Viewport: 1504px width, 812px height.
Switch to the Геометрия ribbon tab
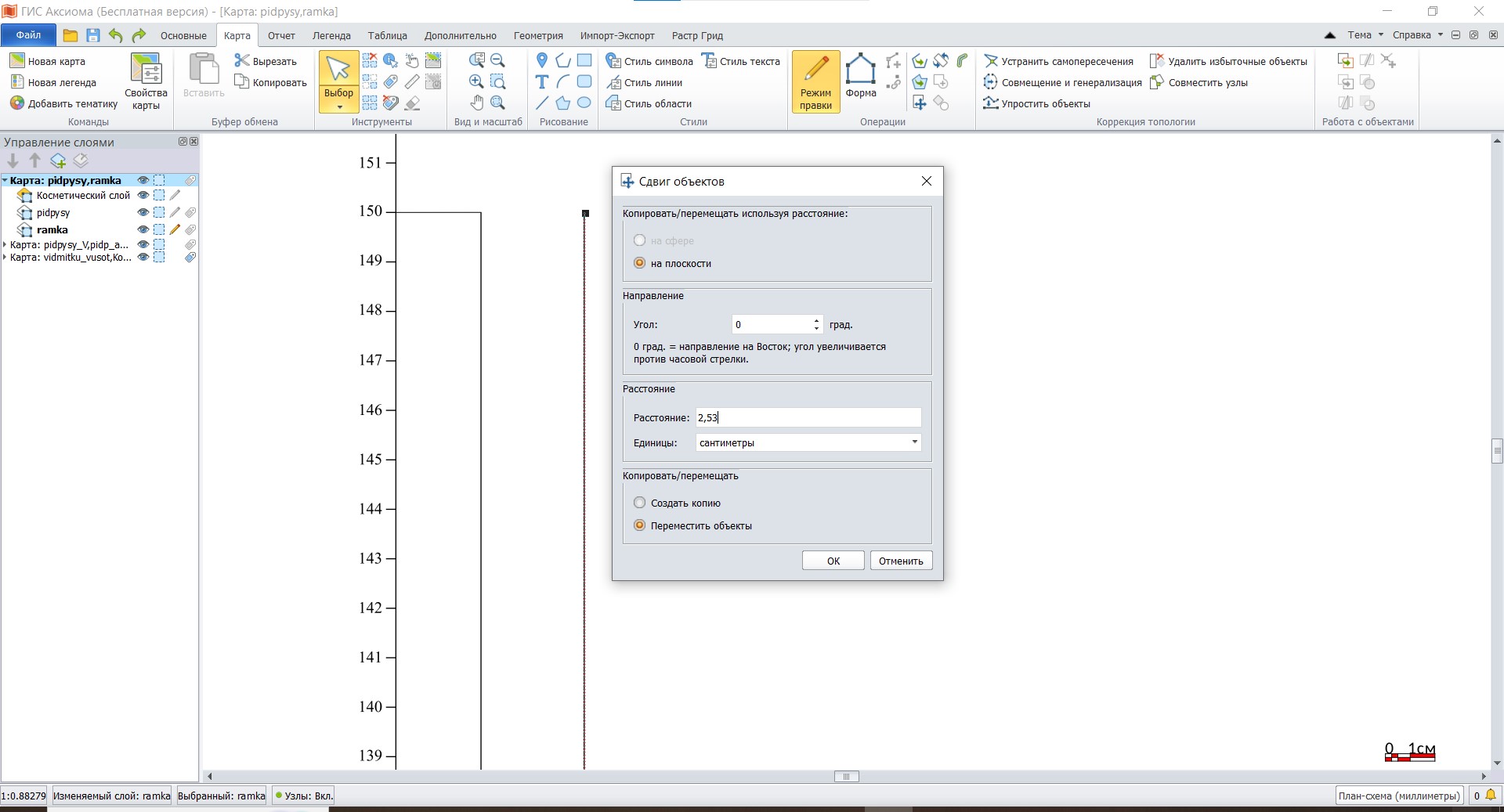pyautogui.click(x=538, y=35)
